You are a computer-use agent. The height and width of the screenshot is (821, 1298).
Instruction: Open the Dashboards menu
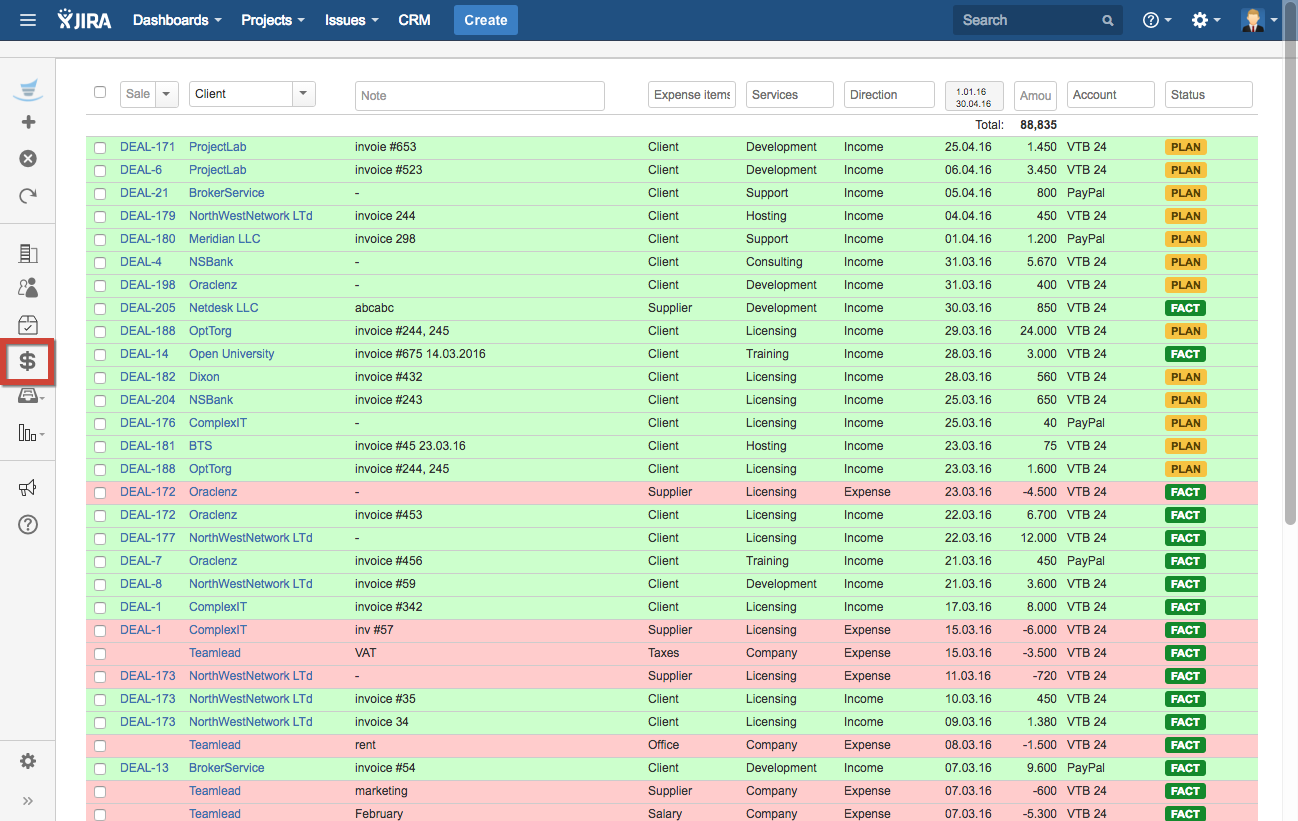click(176, 20)
